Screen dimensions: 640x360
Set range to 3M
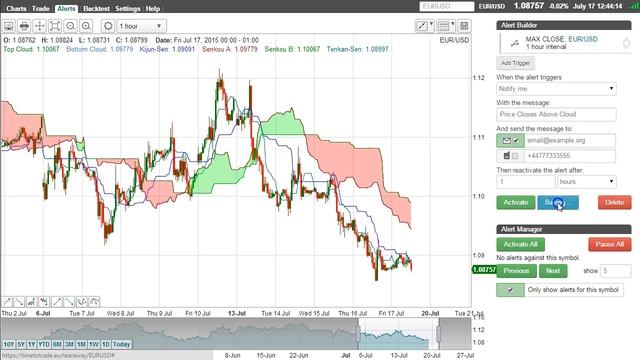pos(69,344)
